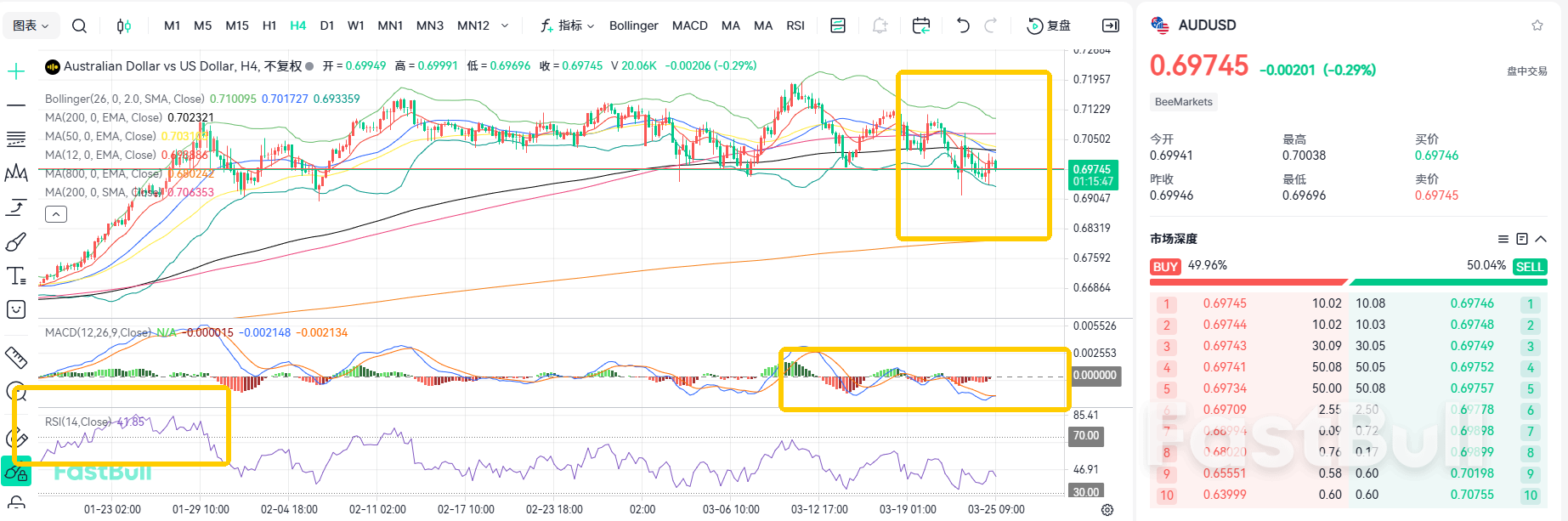Switch to D1 timeframe
The width and height of the screenshot is (1568, 521).
pos(327,25)
